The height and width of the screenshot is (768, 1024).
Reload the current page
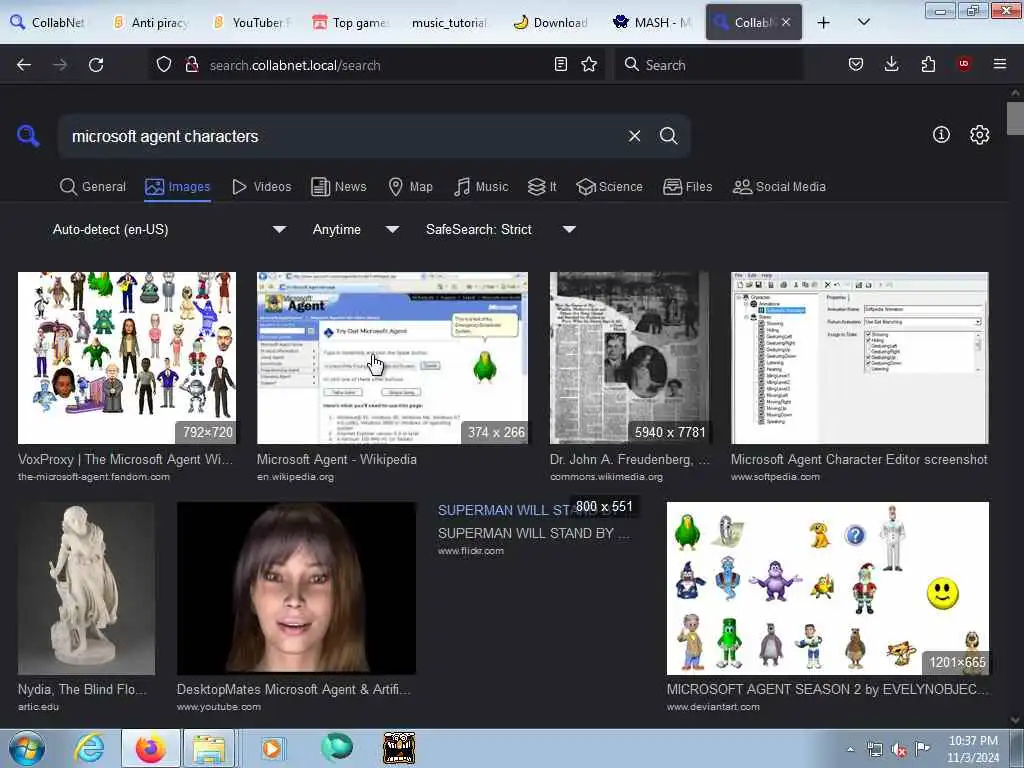pos(96,65)
